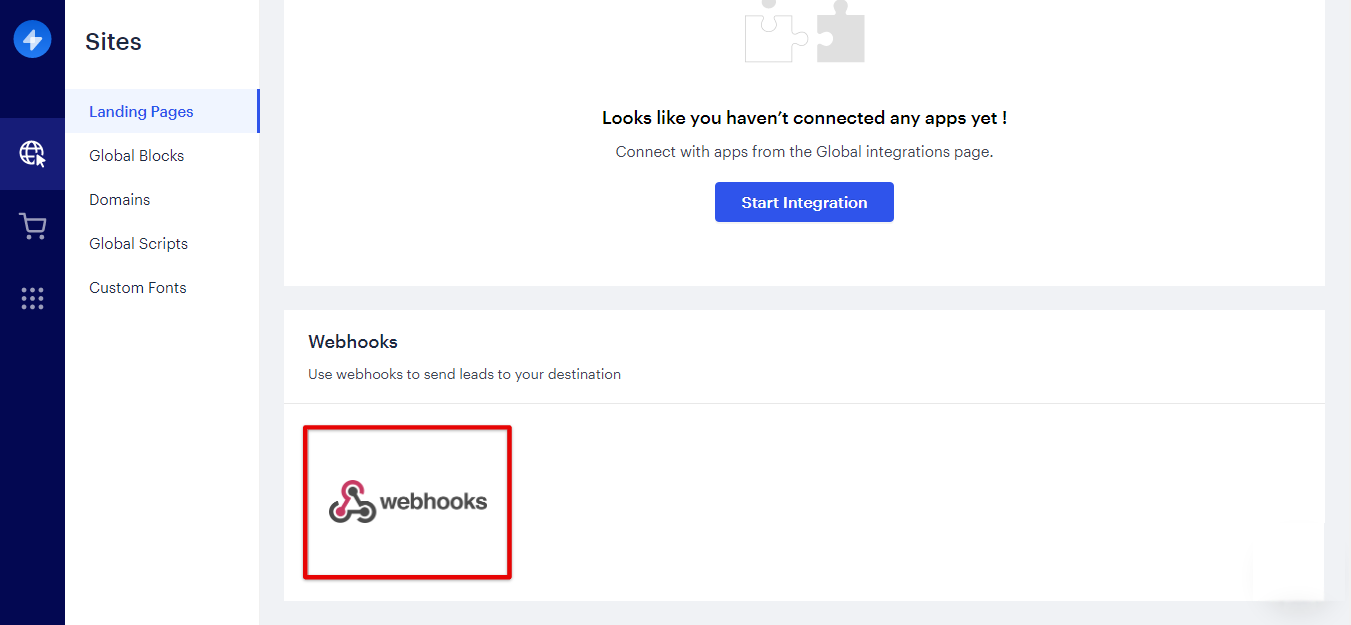Open the shopping cart icon
Screen dimensions: 1351x625
(32, 227)
